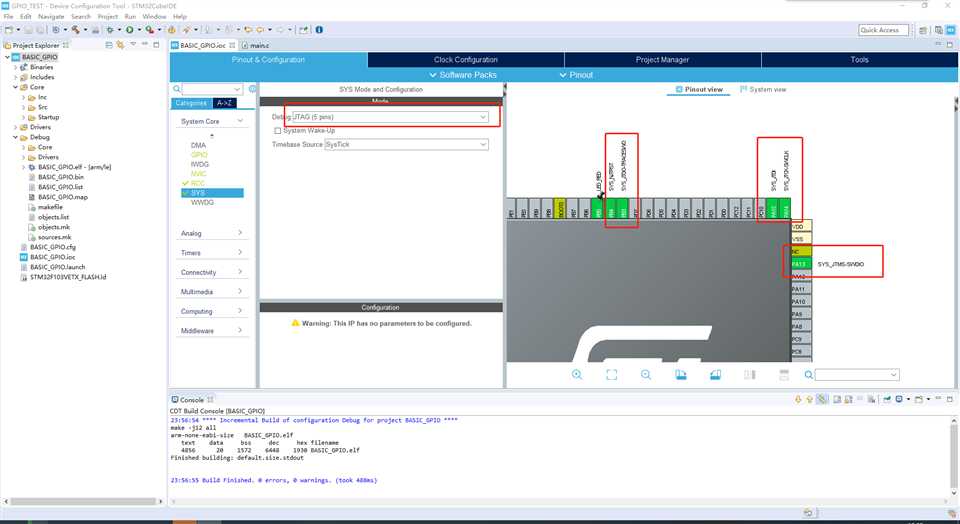Image resolution: width=960 pixels, height=524 pixels.
Task: Switch to Clock Configuration tab
Action: (466, 59)
